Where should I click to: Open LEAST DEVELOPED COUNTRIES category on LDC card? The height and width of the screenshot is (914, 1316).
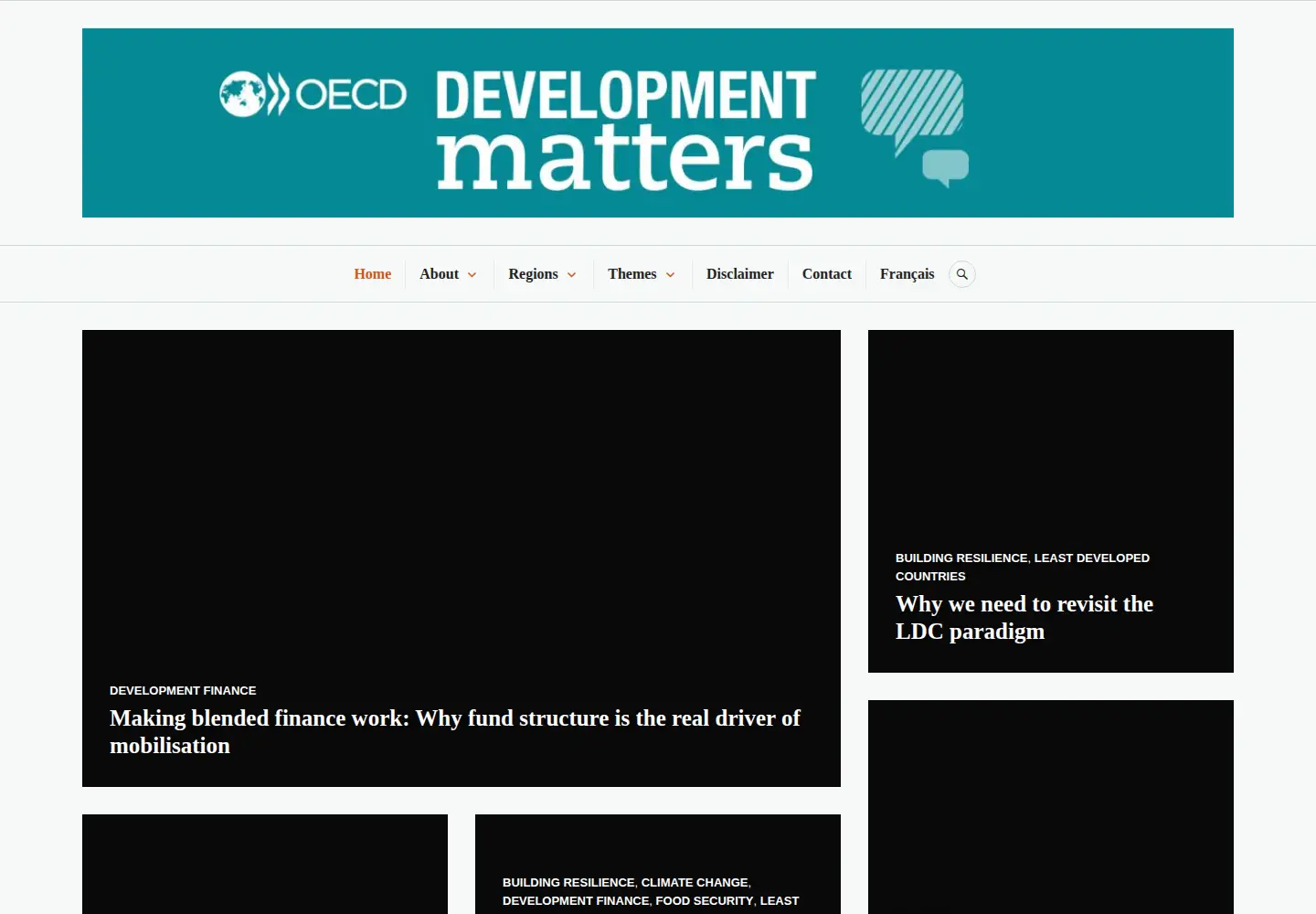click(x=1023, y=567)
